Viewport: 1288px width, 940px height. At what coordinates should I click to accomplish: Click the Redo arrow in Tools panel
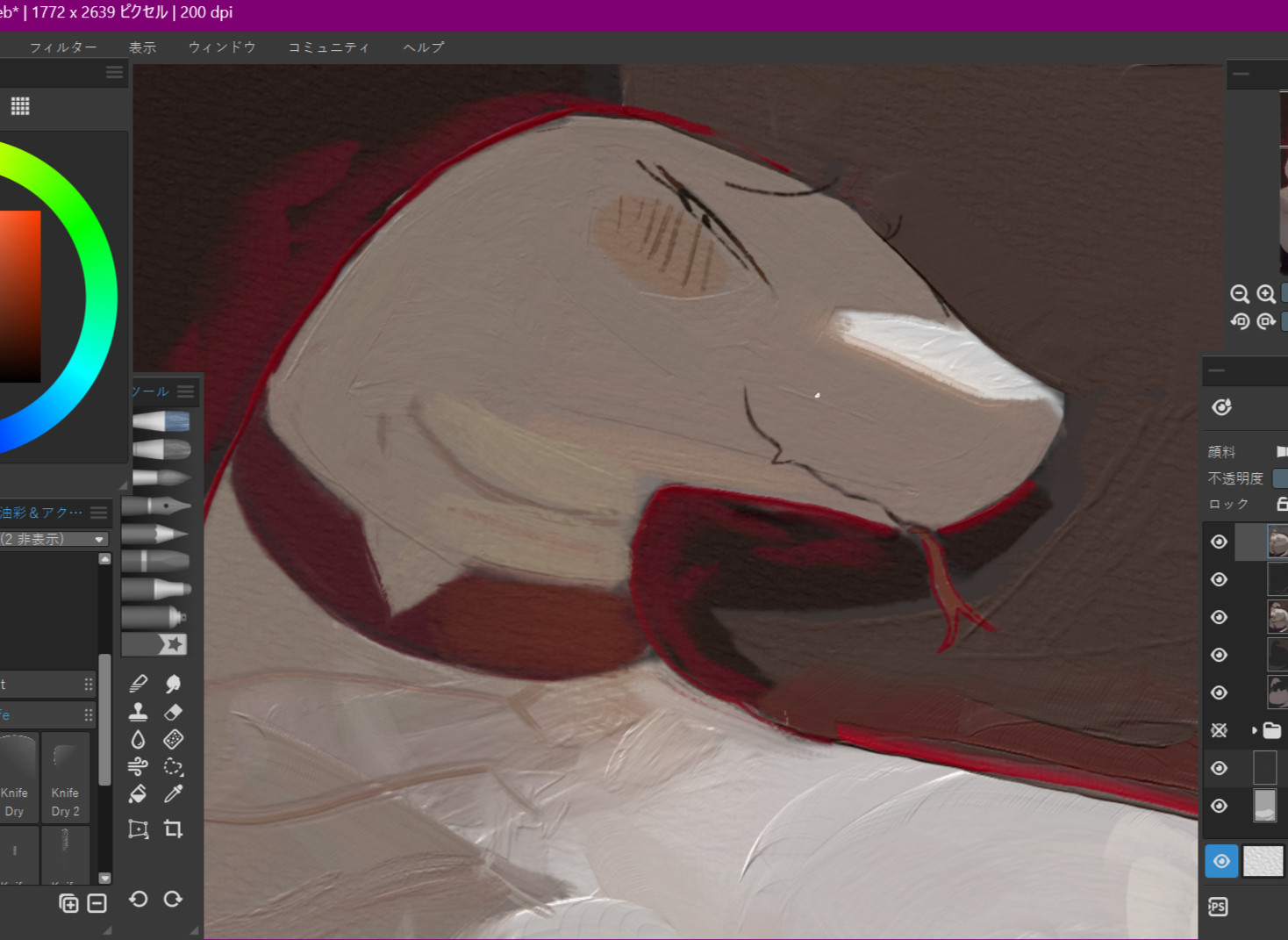pyautogui.click(x=173, y=899)
